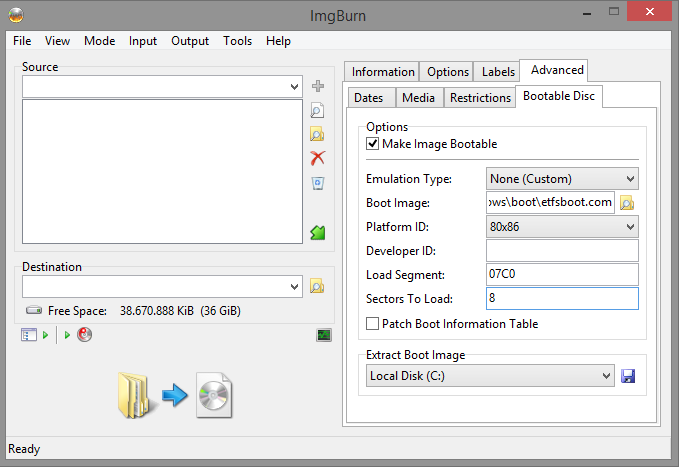Click the recycle bin clear-all icon
679x467 pixels.
coord(318,183)
